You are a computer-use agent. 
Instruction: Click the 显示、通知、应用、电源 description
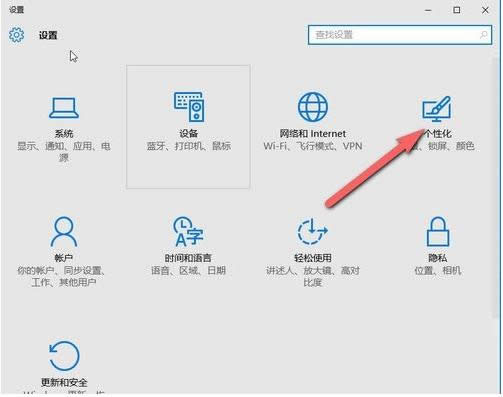point(64,152)
